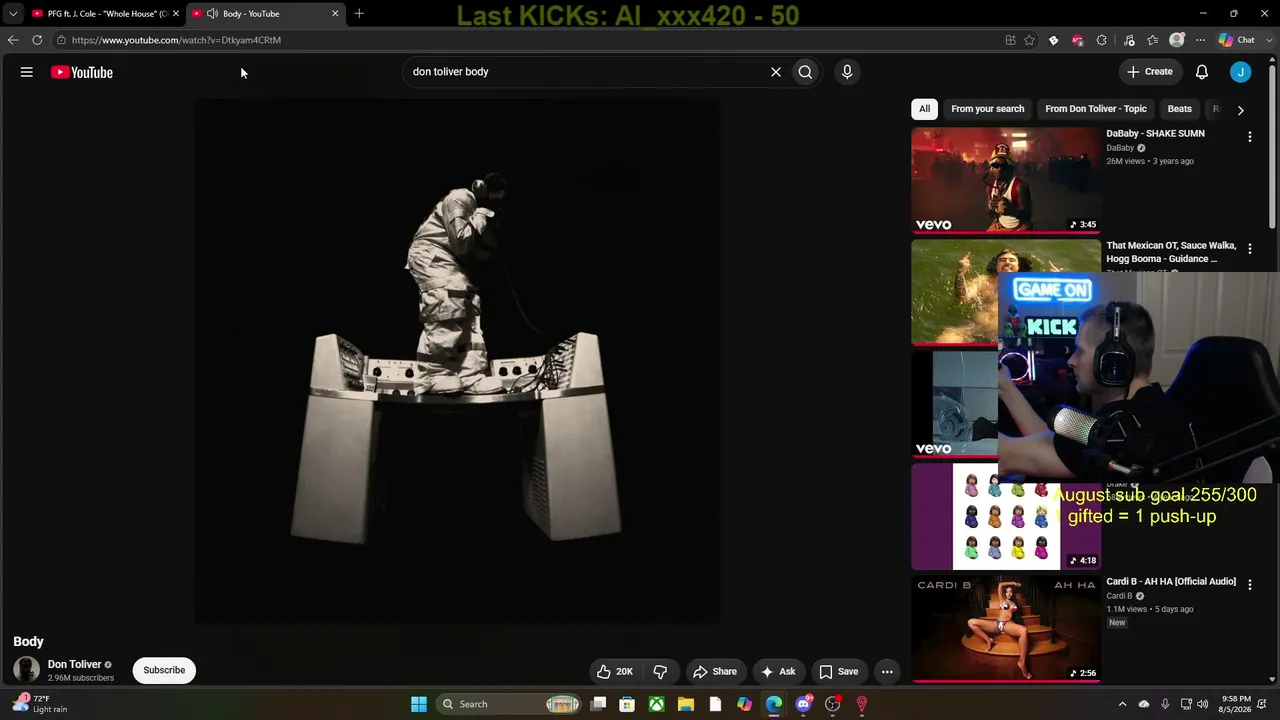Image resolution: width=1280 pixels, height=720 pixels.
Task: Open the YouTube account avatar menu
Action: pos(1240,72)
